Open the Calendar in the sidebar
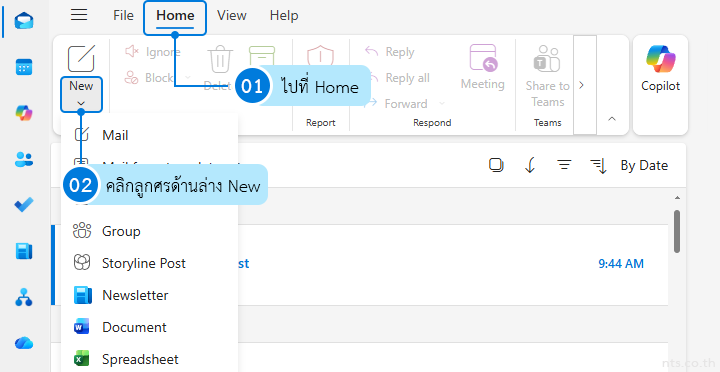The image size is (720, 372). coord(24,67)
